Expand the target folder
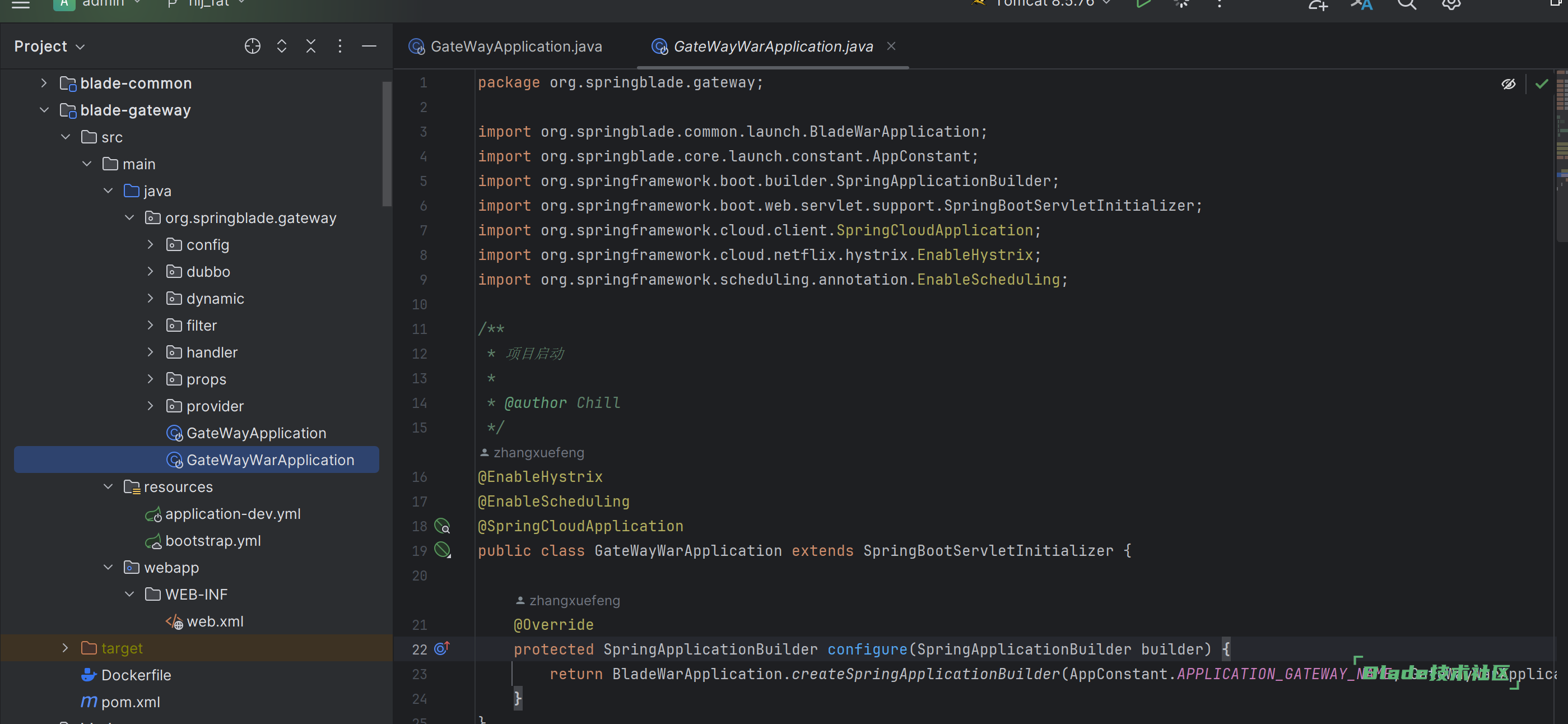Viewport: 1568px width, 724px height. coord(65,648)
